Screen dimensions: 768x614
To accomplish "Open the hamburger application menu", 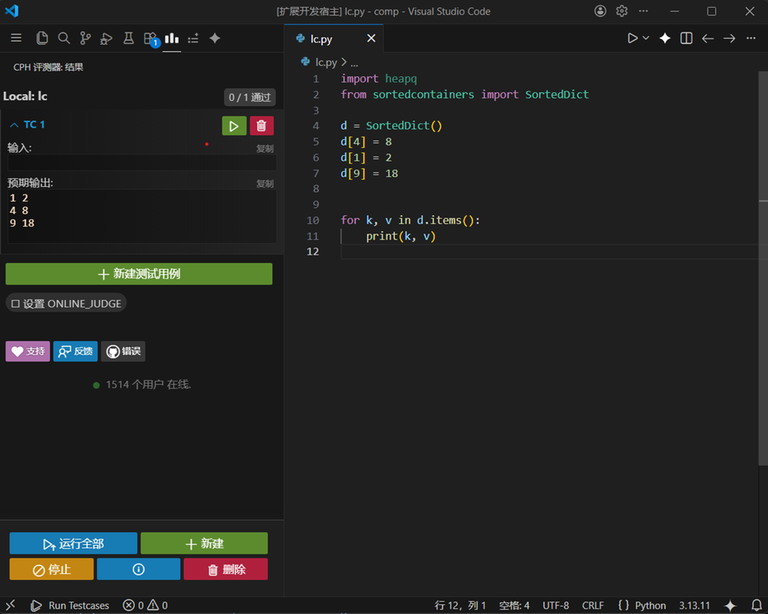I will click(x=16, y=38).
